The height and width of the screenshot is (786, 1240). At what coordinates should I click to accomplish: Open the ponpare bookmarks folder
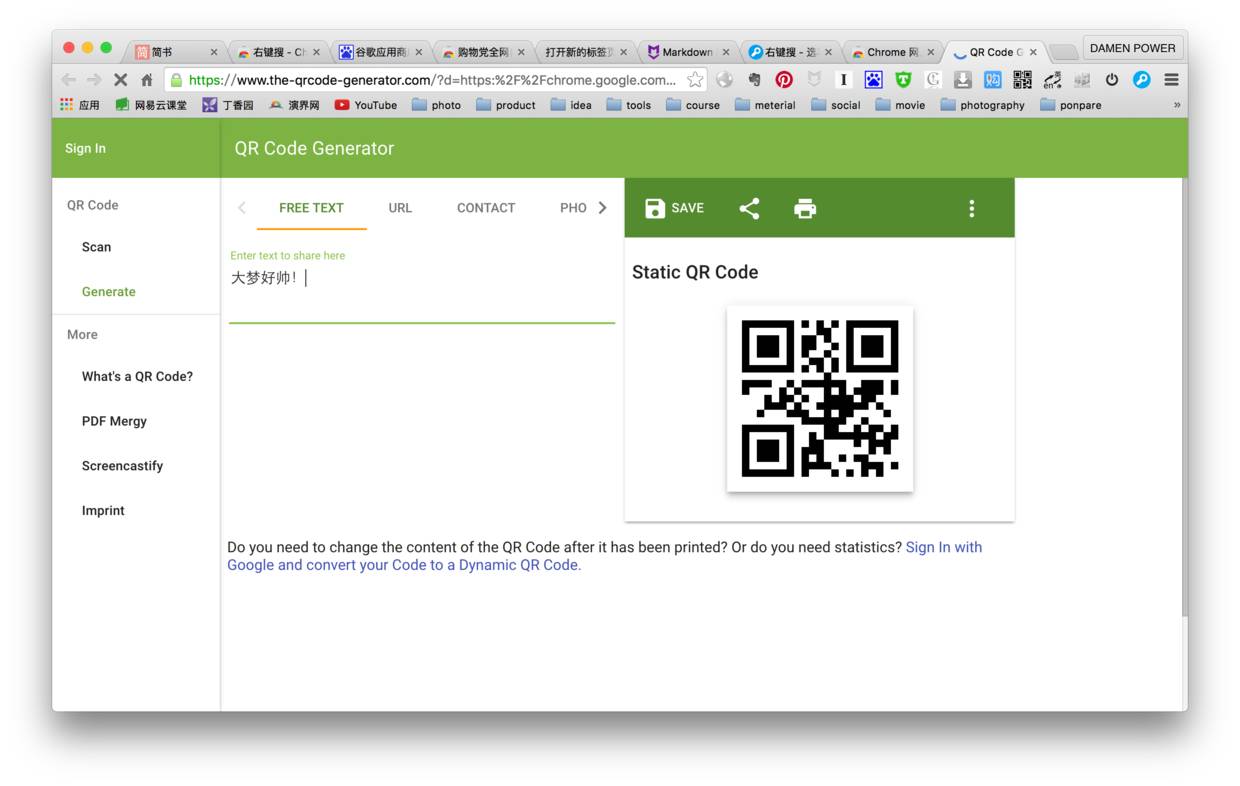click(x=1070, y=105)
